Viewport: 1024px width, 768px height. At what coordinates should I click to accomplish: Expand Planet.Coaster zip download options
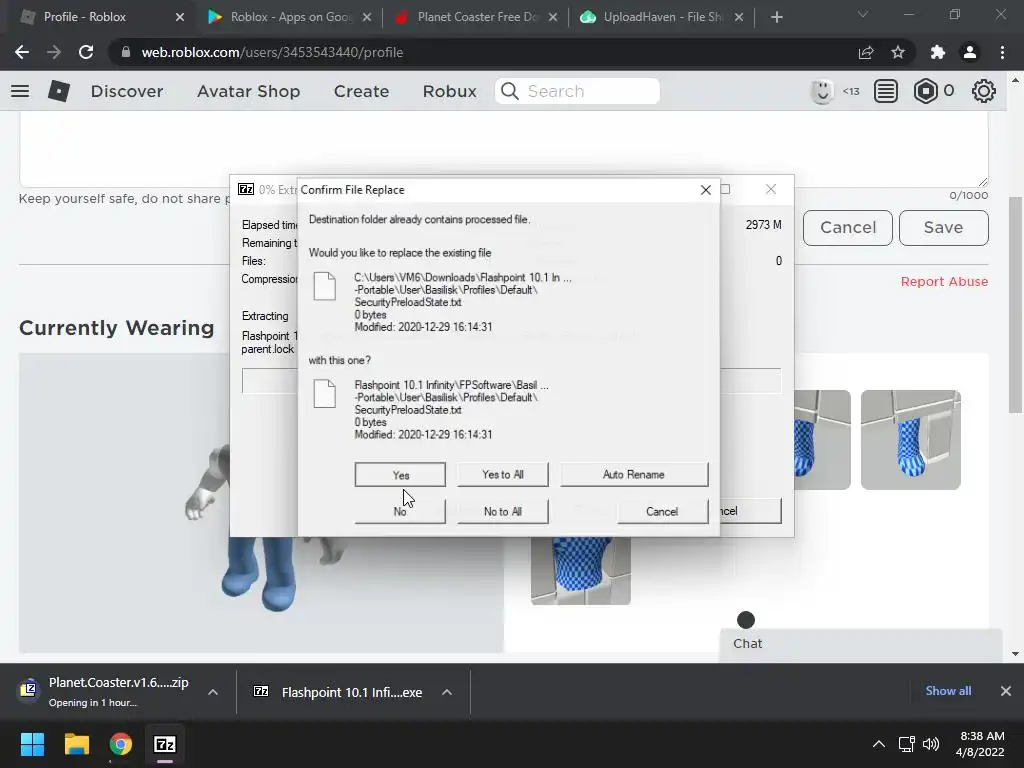[x=213, y=692]
